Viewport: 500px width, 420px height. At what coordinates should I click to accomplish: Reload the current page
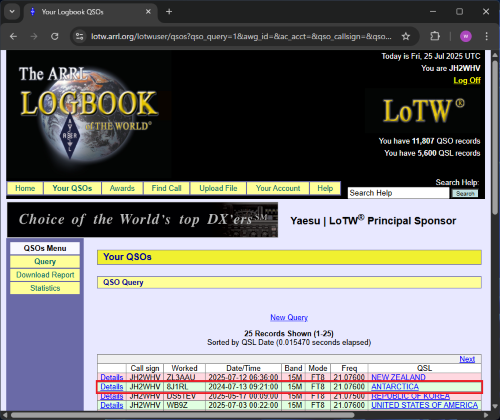(x=55, y=36)
